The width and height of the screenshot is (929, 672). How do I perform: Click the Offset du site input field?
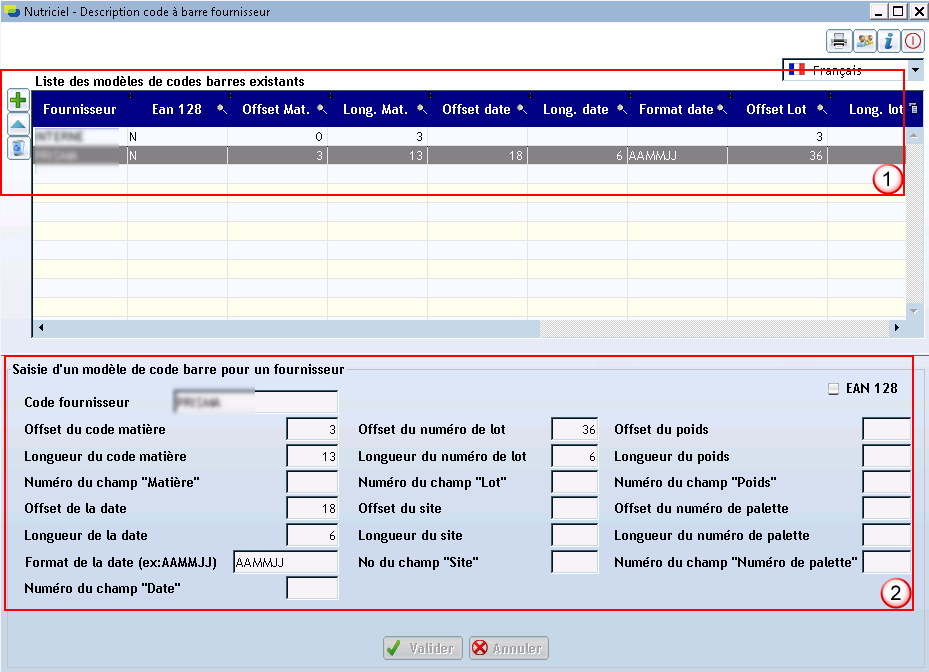coord(575,508)
